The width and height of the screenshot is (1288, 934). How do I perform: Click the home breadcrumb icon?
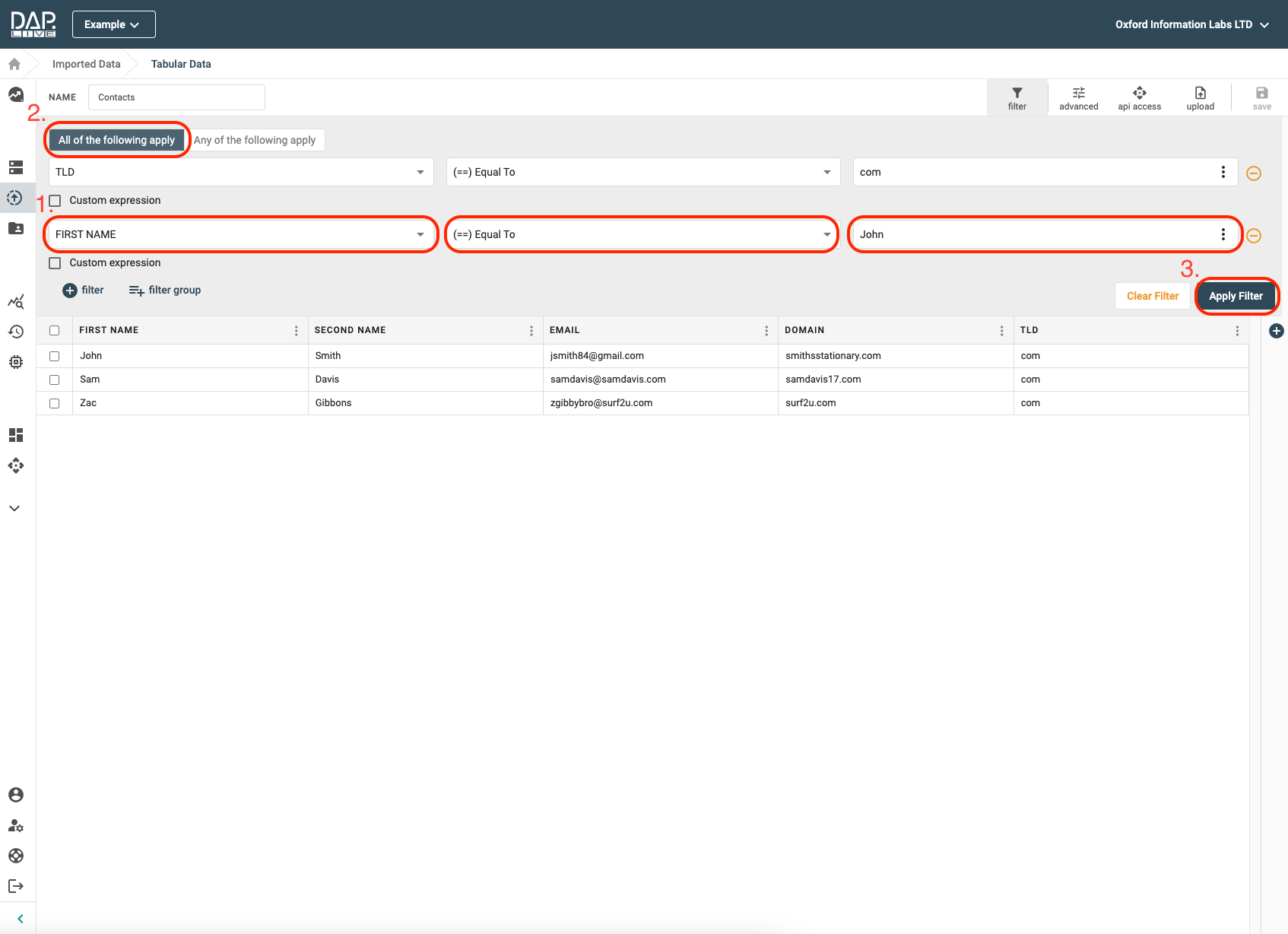(14, 64)
